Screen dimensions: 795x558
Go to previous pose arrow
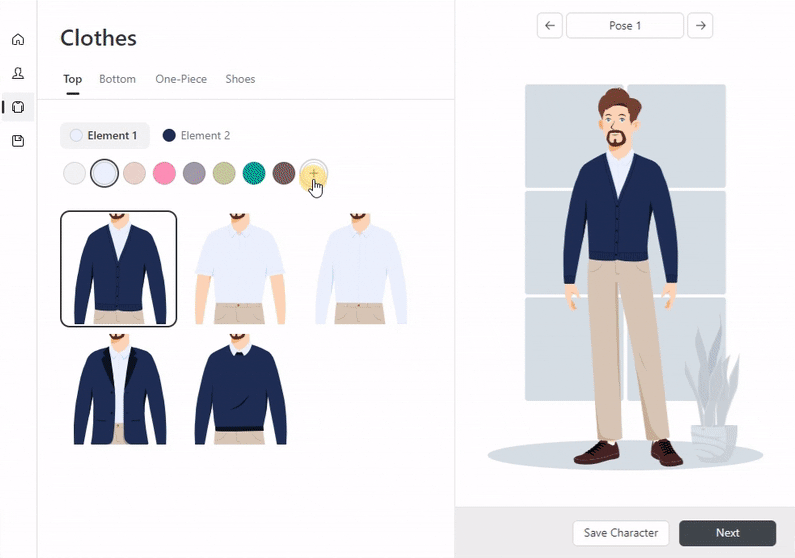(x=549, y=26)
